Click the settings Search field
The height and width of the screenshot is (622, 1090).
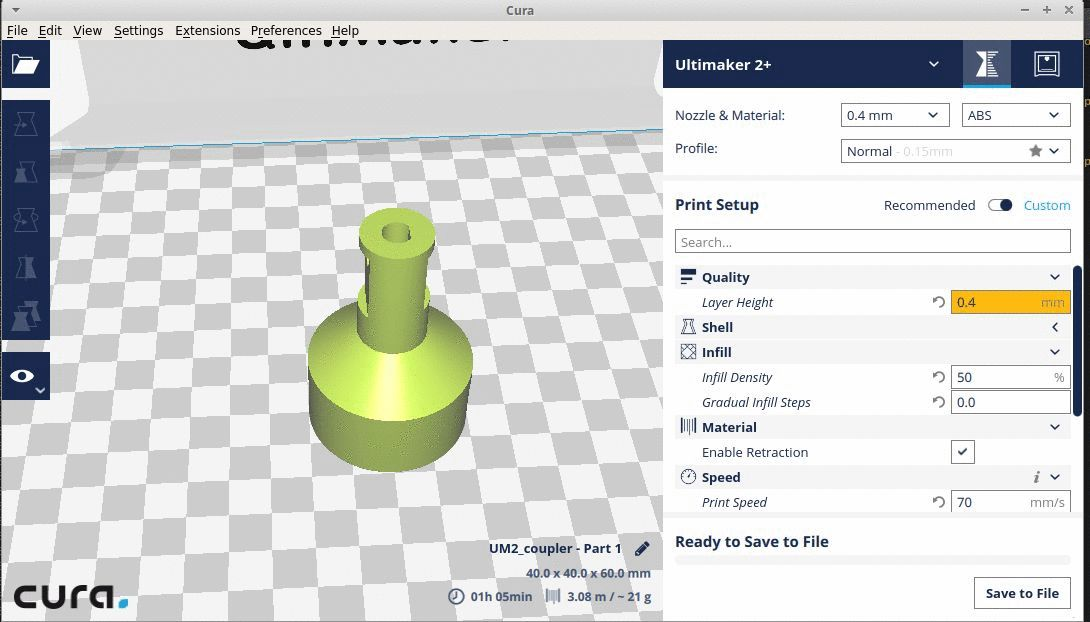click(x=872, y=242)
